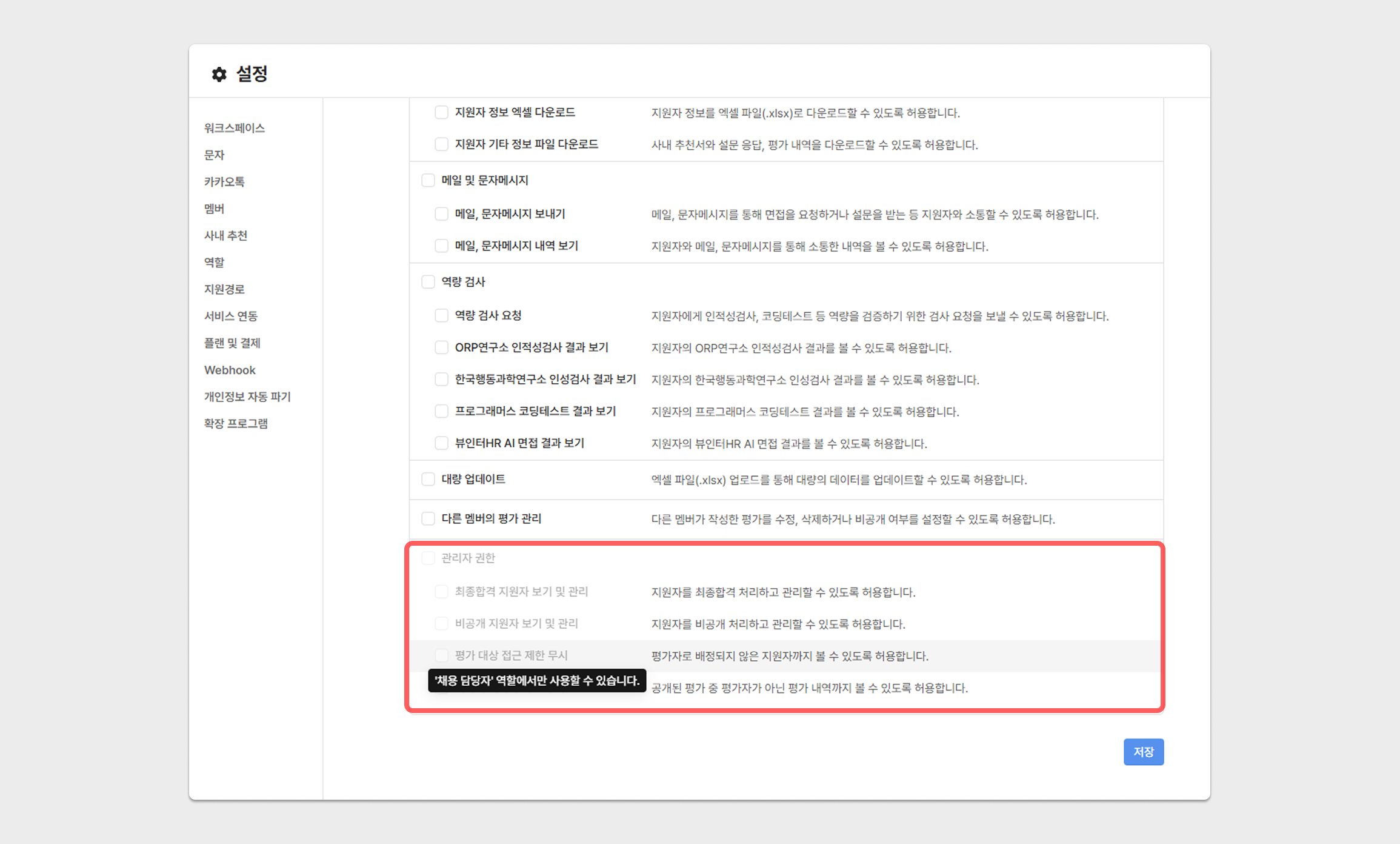
Task: Enable 지원자 기타 정보 파일 다운로드
Action: tap(441, 144)
